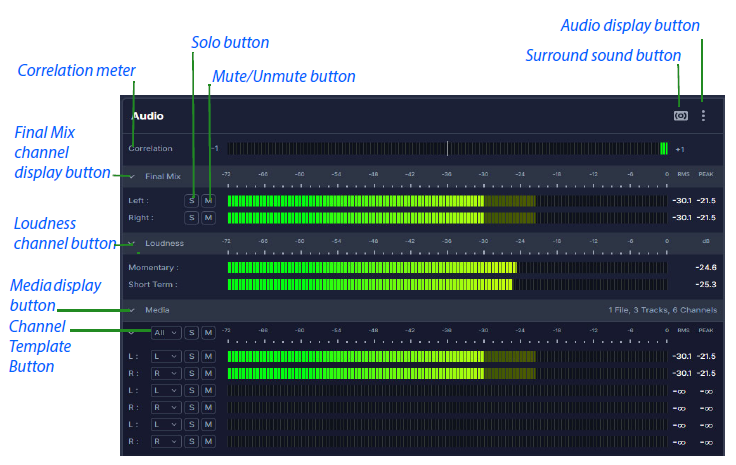This screenshot has height=465, width=736.
Task: Click the Media section PEAK column header
Action: click(x=705, y=330)
